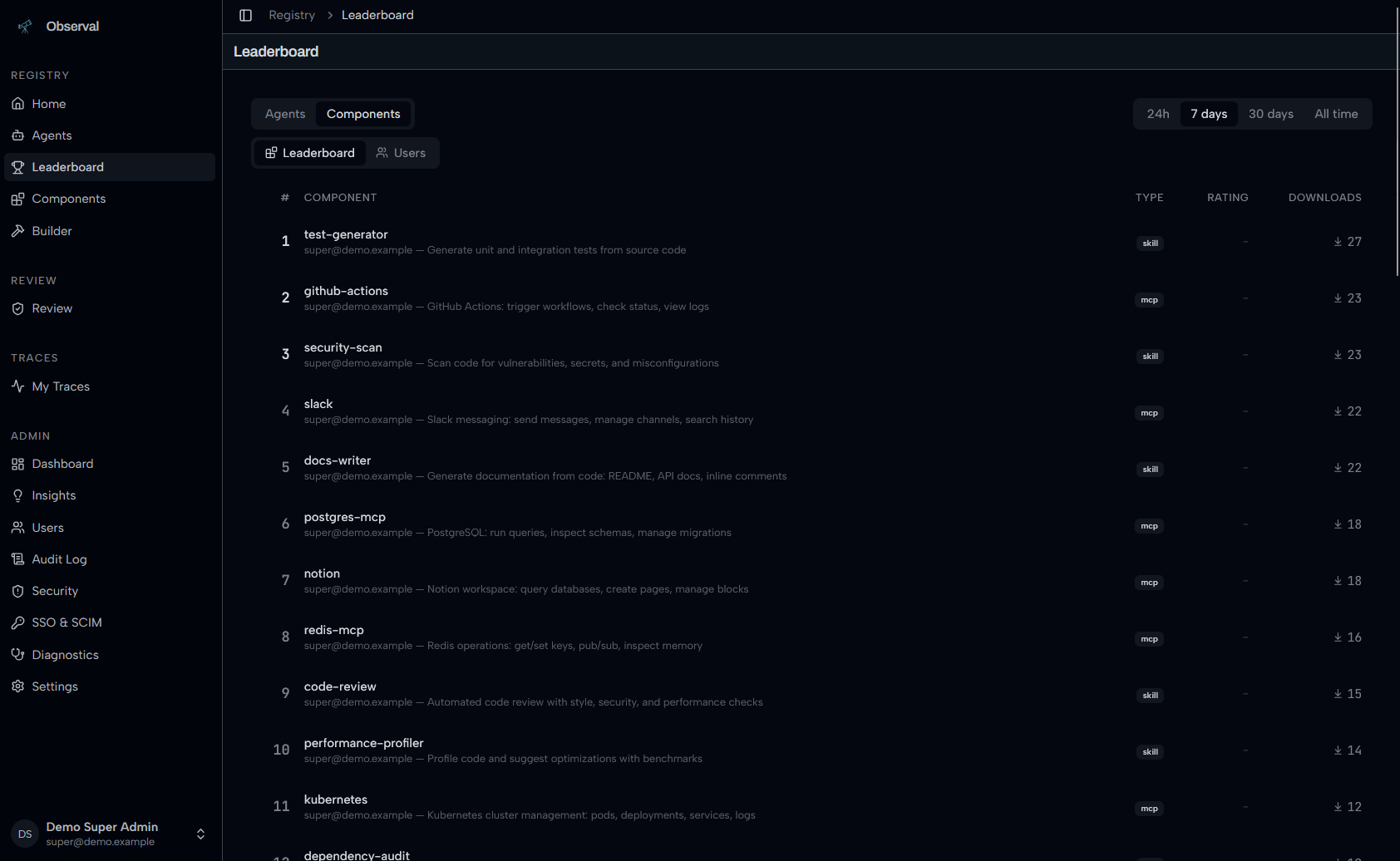Open Registry breadcrumb link
The height and width of the screenshot is (861, 1400).
pyautogui.click(x=292, y=15)
